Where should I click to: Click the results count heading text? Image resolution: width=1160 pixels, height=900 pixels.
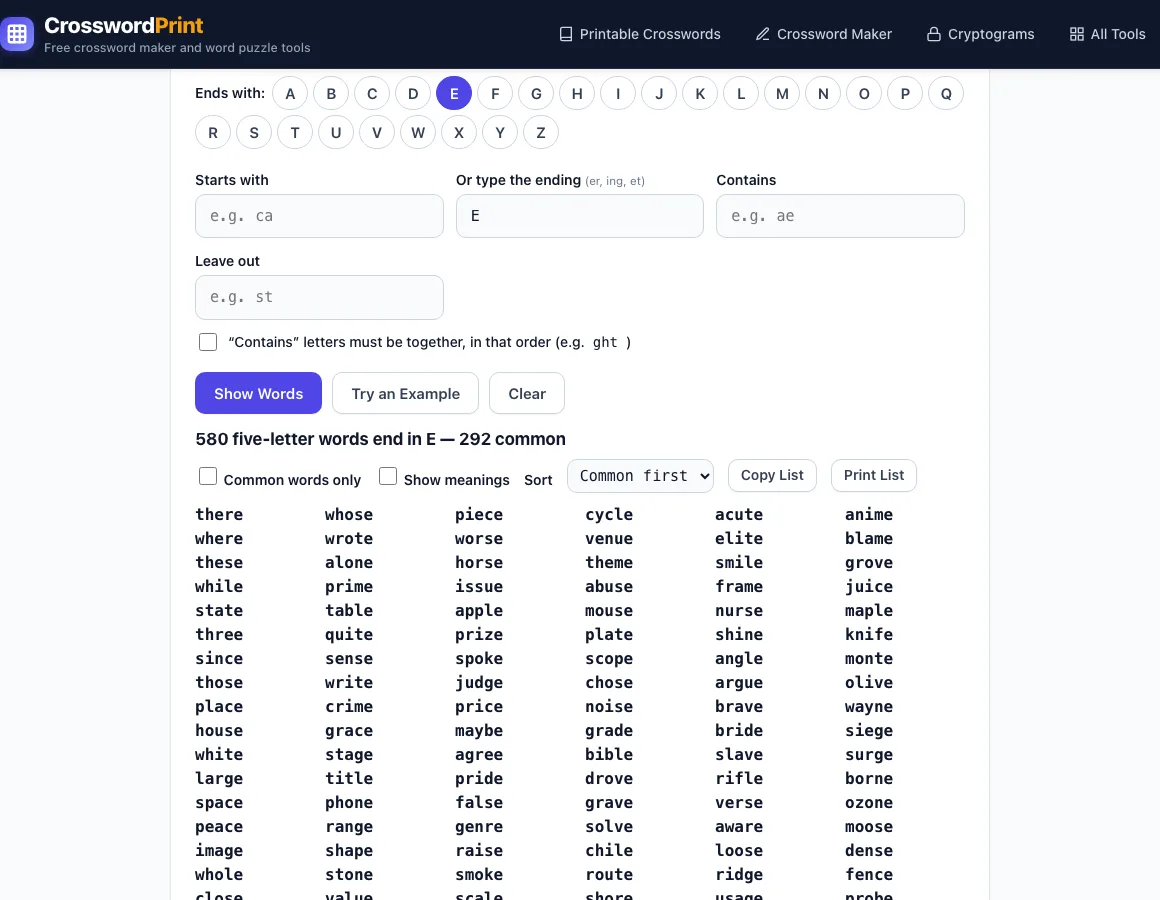[x=380, y=439]
